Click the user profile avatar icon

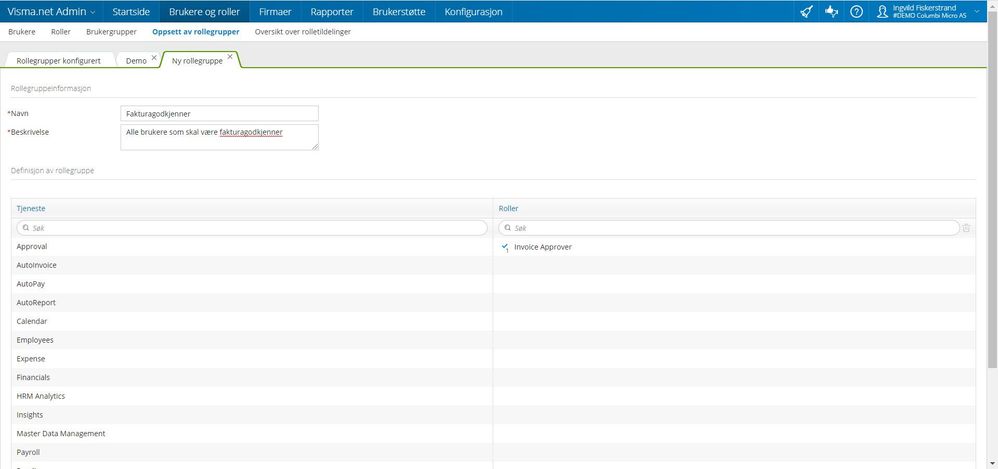point(882,11)
